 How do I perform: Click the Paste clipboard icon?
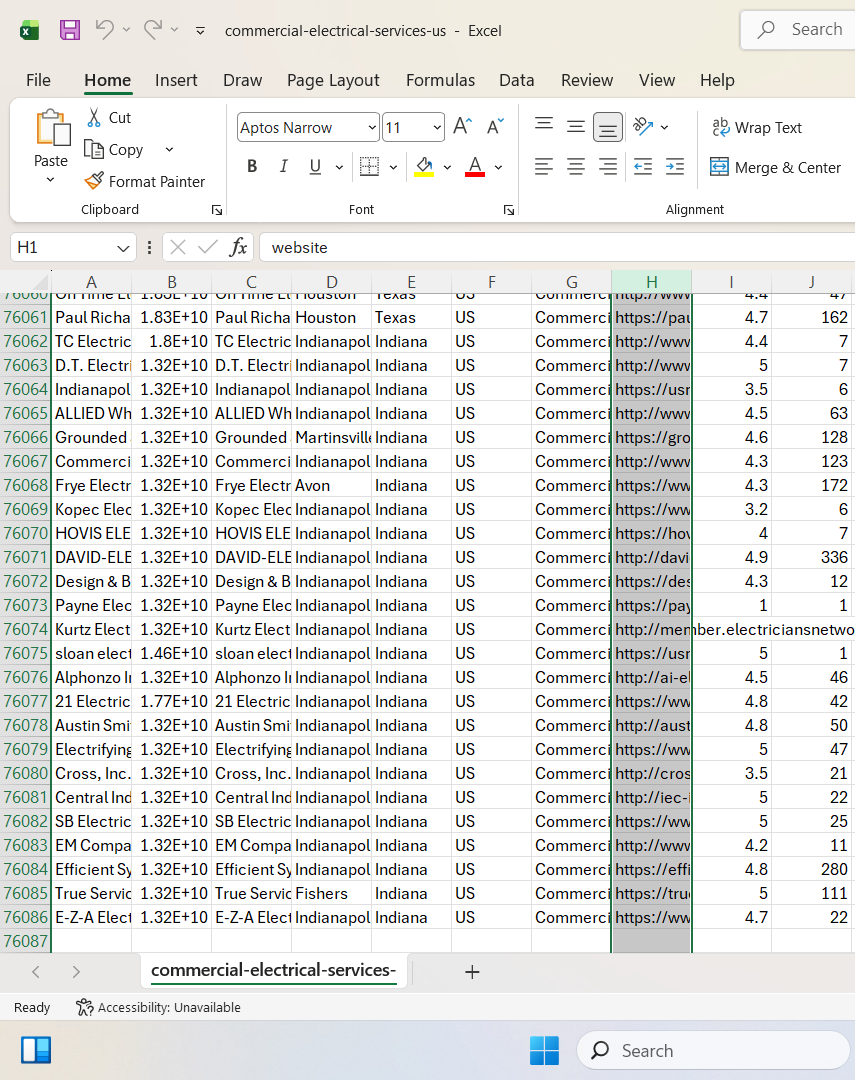point(52,128)
